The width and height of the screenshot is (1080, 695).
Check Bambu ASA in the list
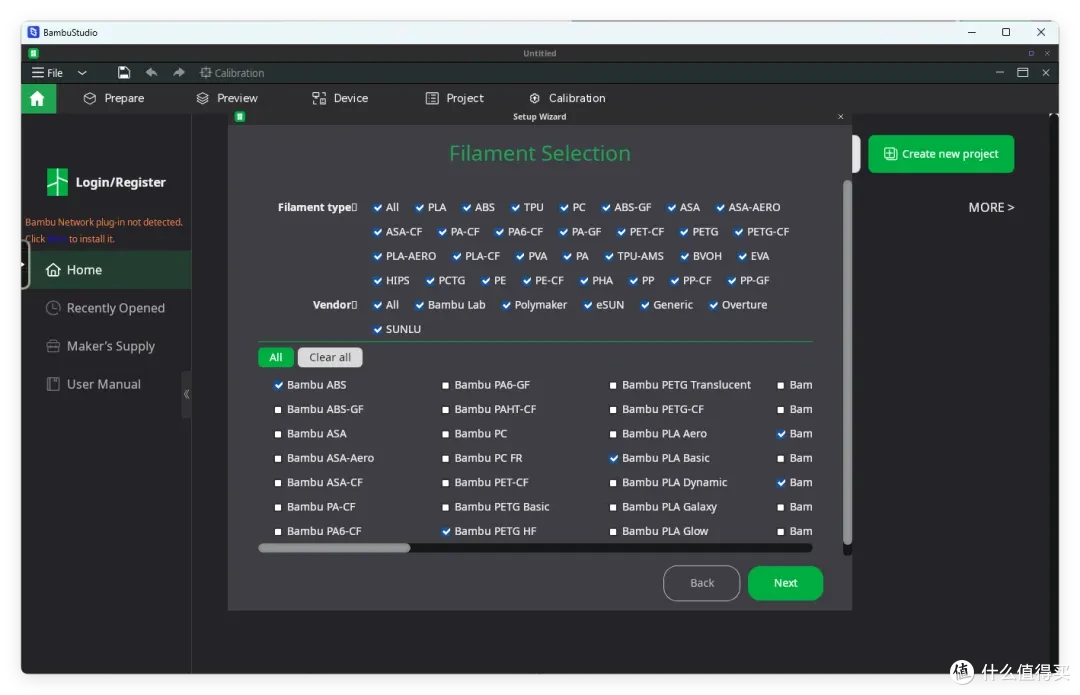click(278, 434)
